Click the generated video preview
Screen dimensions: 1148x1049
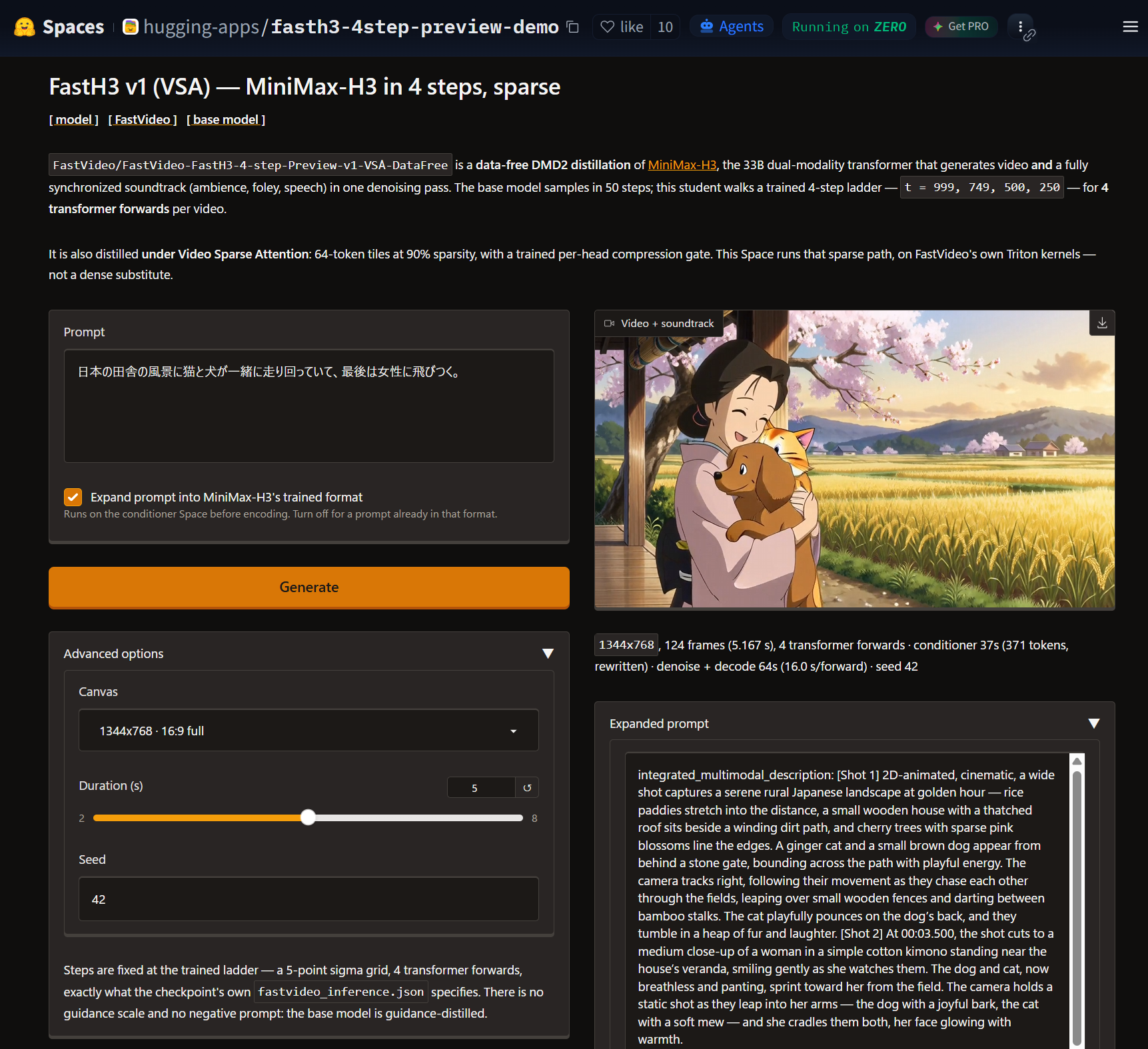(x=854, y=460)
